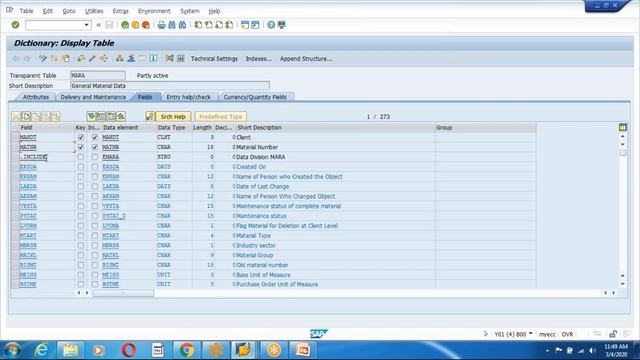
Task: Toggle Key checkbox for MANDT row
Action: 81,137
